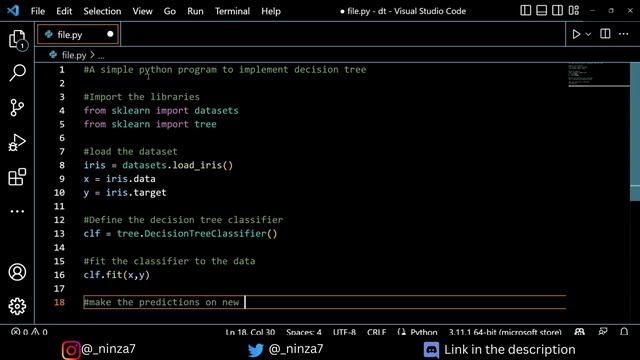Customize layout icon in title bar

(x=574, y=11)
